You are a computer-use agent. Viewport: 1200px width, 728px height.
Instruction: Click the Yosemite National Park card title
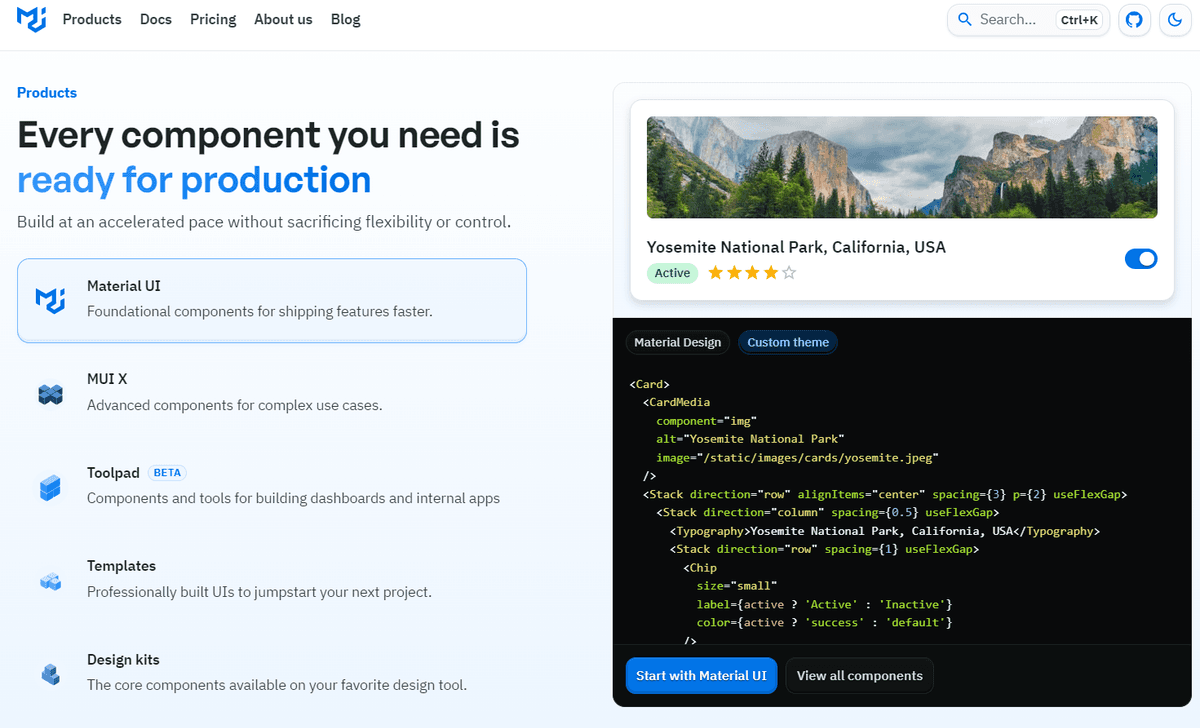[796, 247]
